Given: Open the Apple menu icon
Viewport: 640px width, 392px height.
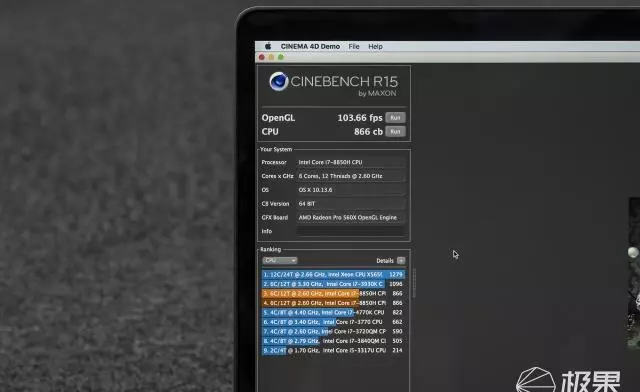Looking at the screenshot, I should point(268,46).
